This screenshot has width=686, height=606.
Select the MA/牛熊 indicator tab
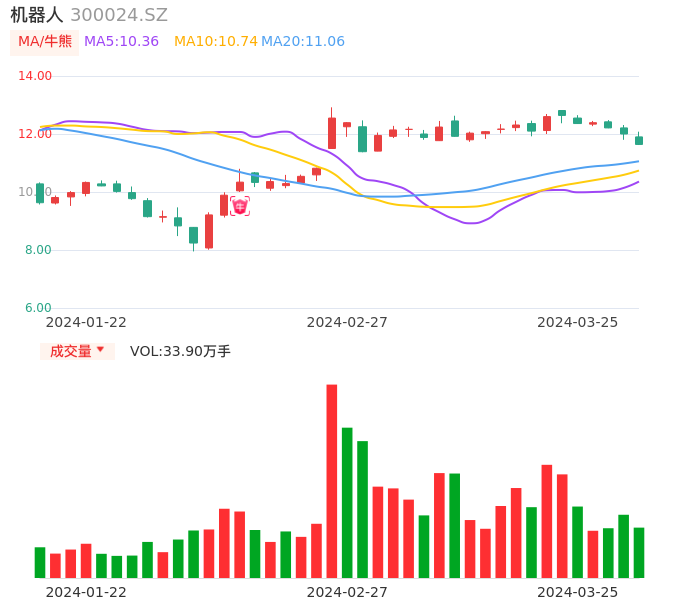[44, 42]
